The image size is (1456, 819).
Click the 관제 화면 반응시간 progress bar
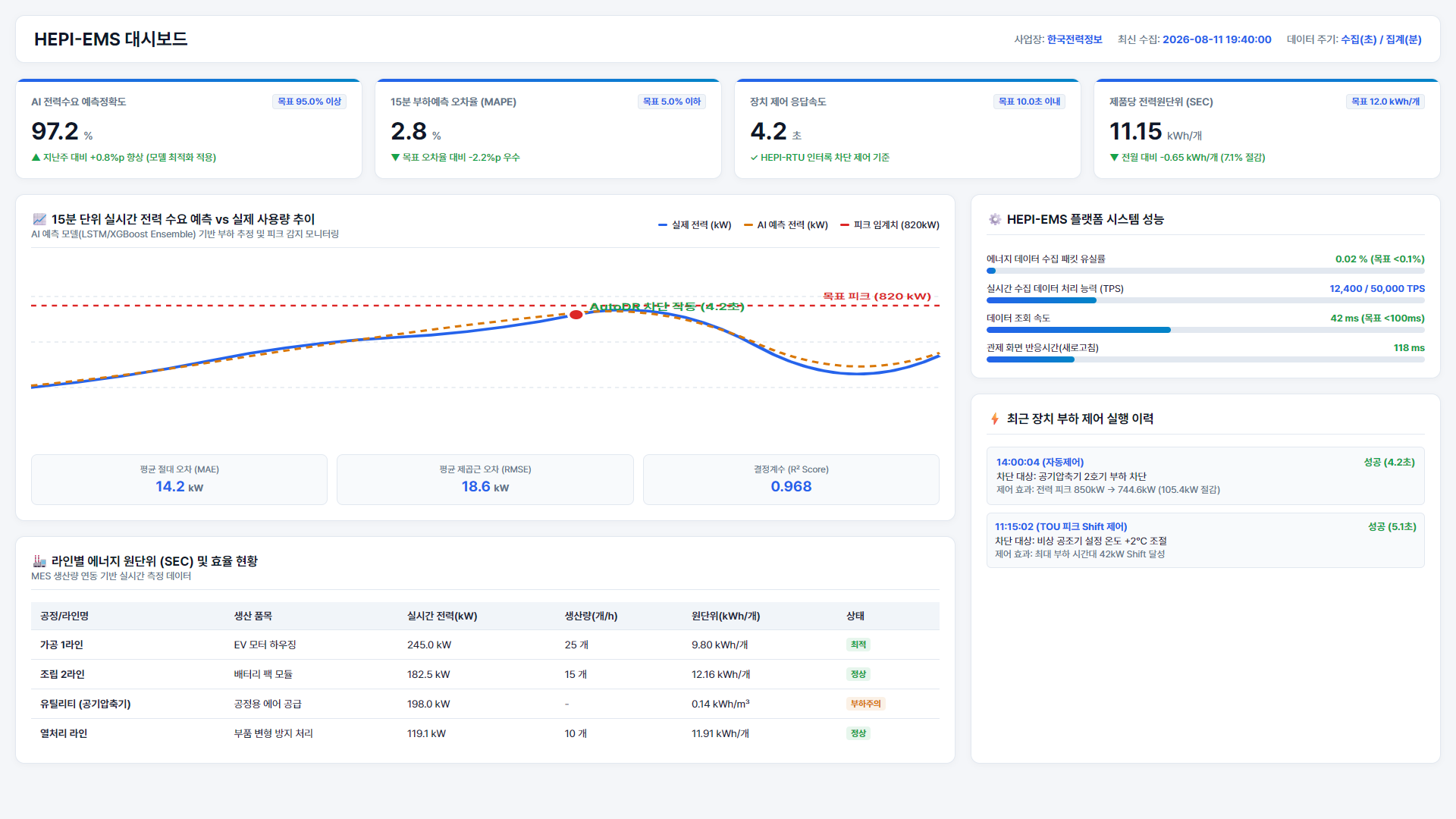pyautogui.click(x=1206, y=359)
